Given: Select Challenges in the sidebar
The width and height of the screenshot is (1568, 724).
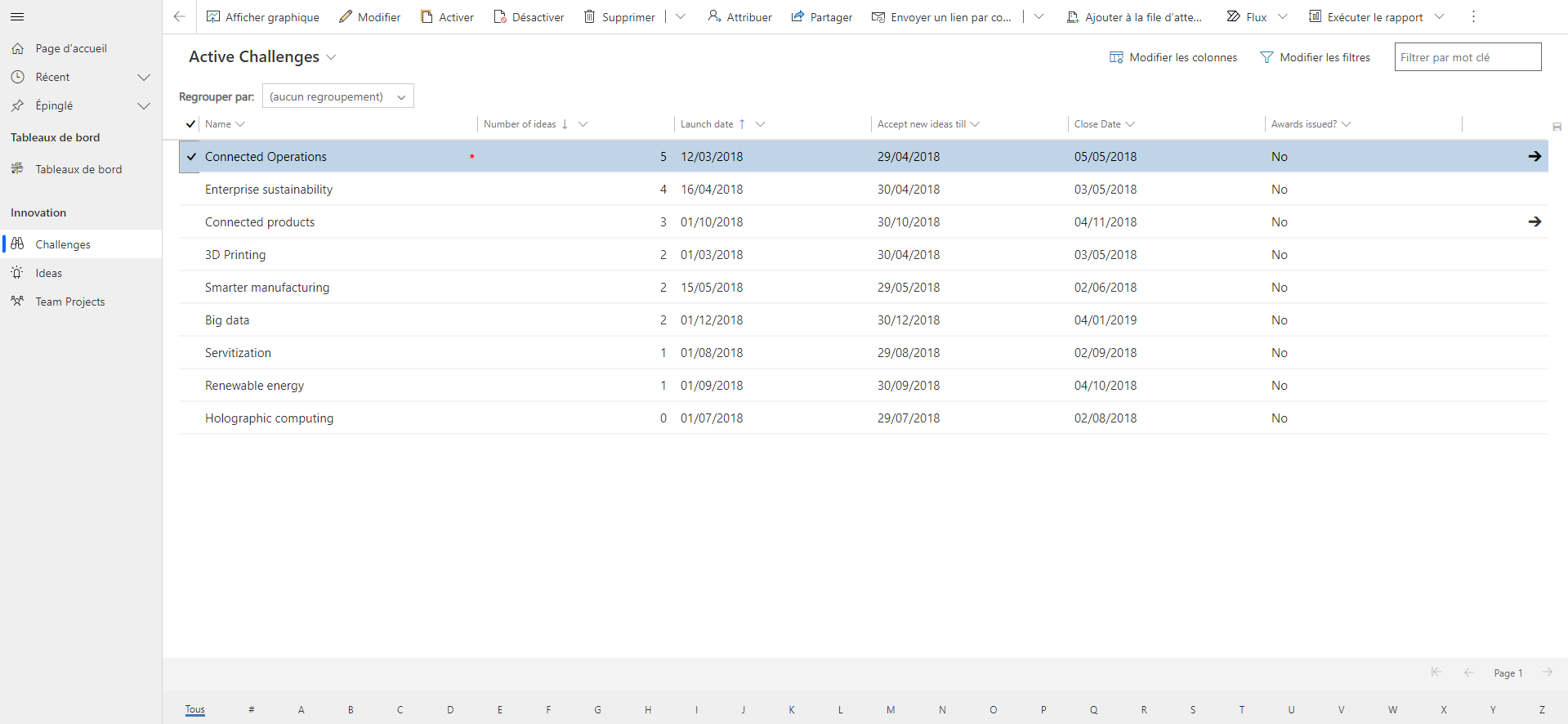Looking at the screenshot, I should 81,244.
